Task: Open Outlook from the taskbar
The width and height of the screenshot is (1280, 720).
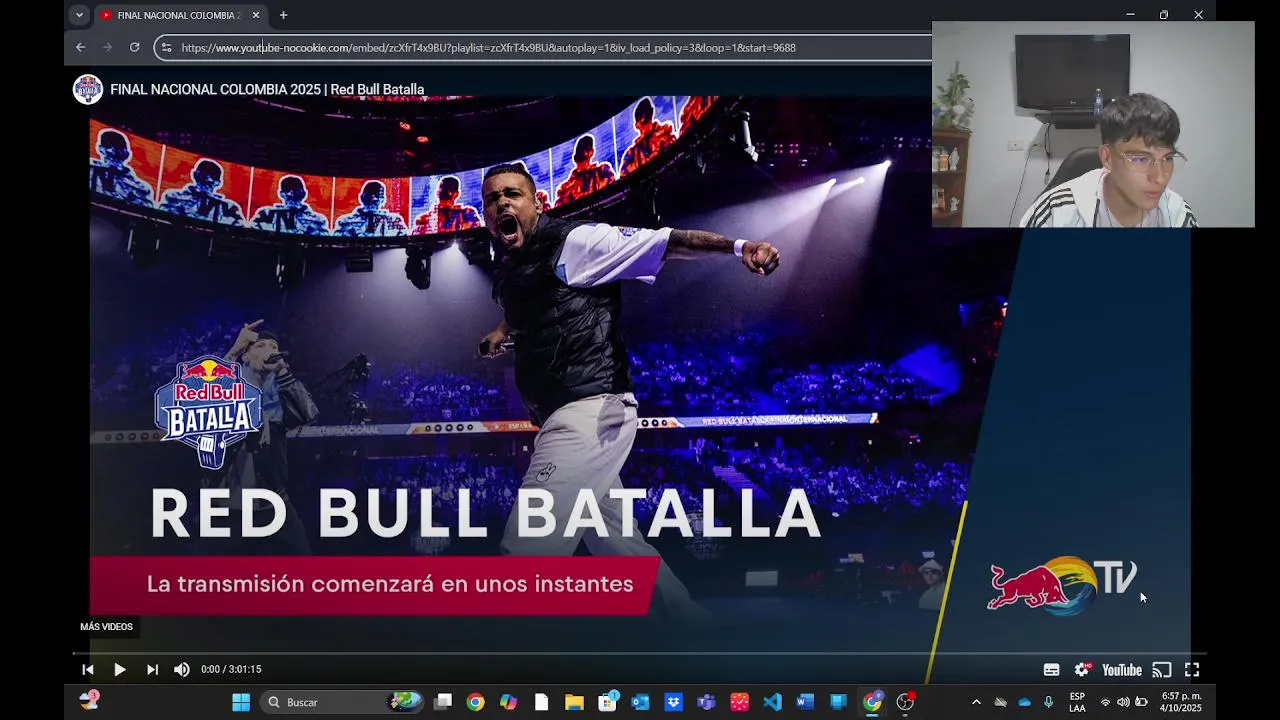Action: coord(640,702)
